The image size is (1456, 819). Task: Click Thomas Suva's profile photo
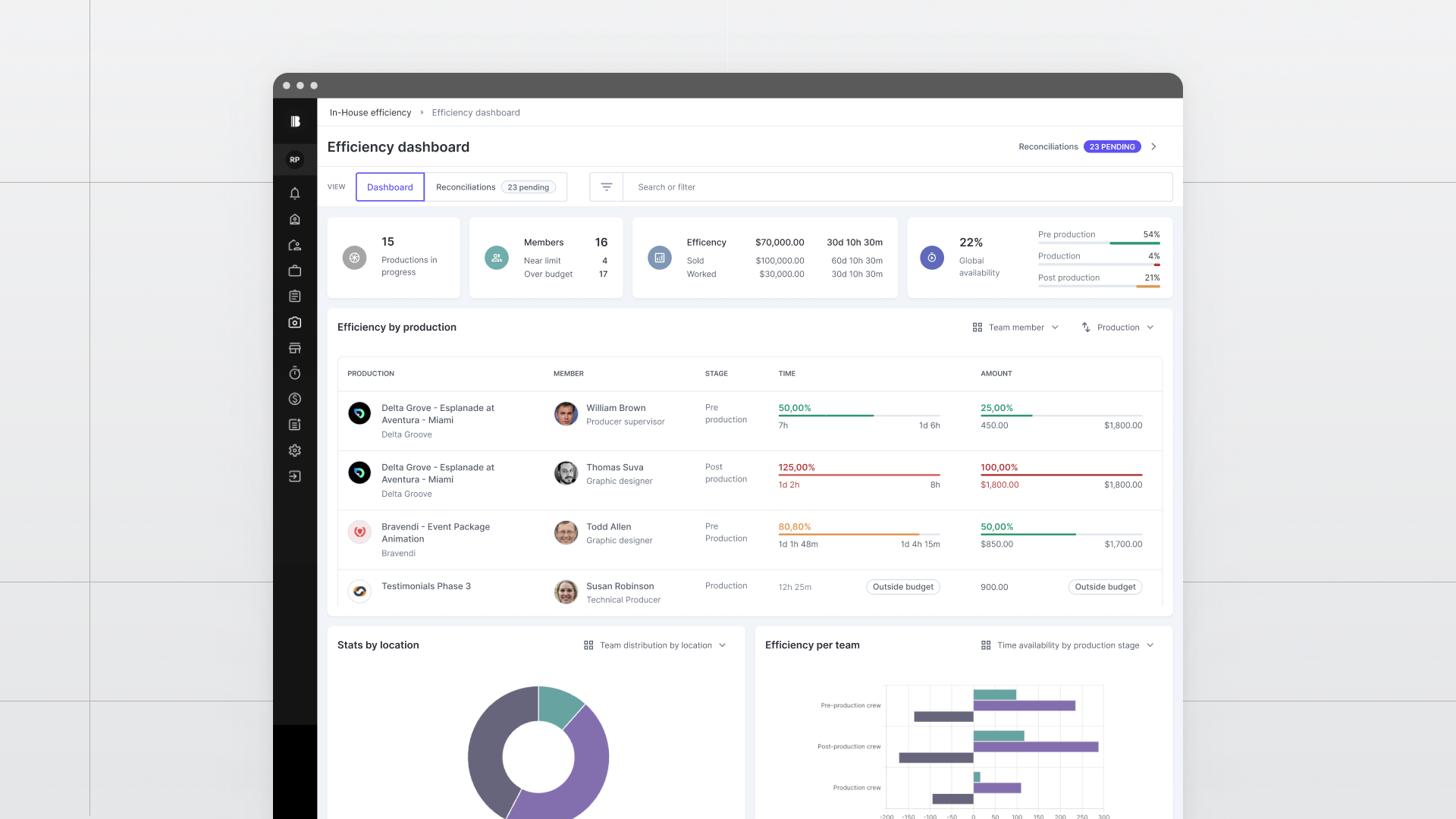(x=566, y=473)
